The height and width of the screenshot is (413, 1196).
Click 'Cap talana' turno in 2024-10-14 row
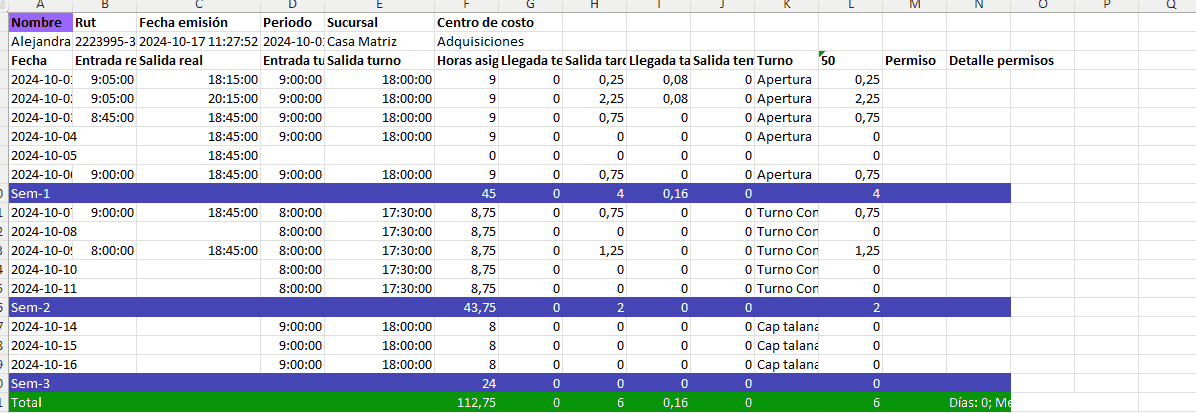point(786,327)
